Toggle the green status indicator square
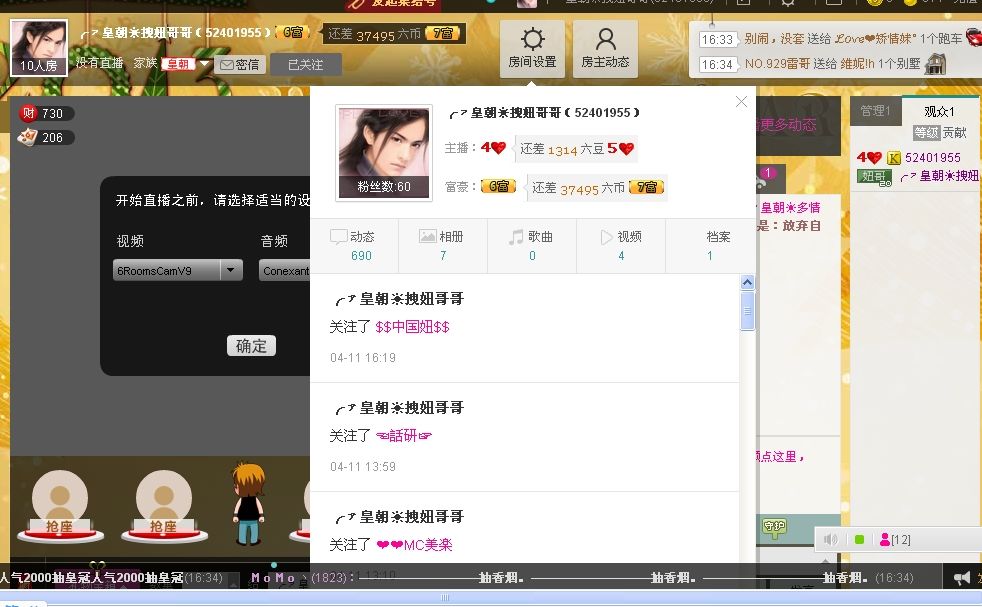 [859, 540]
